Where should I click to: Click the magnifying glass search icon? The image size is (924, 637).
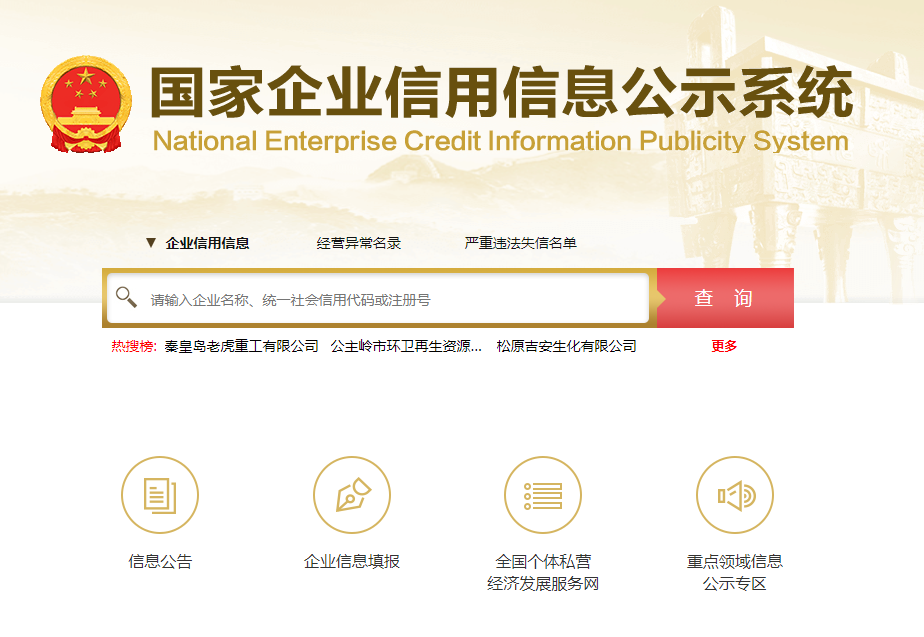click(x=126, y=297)
